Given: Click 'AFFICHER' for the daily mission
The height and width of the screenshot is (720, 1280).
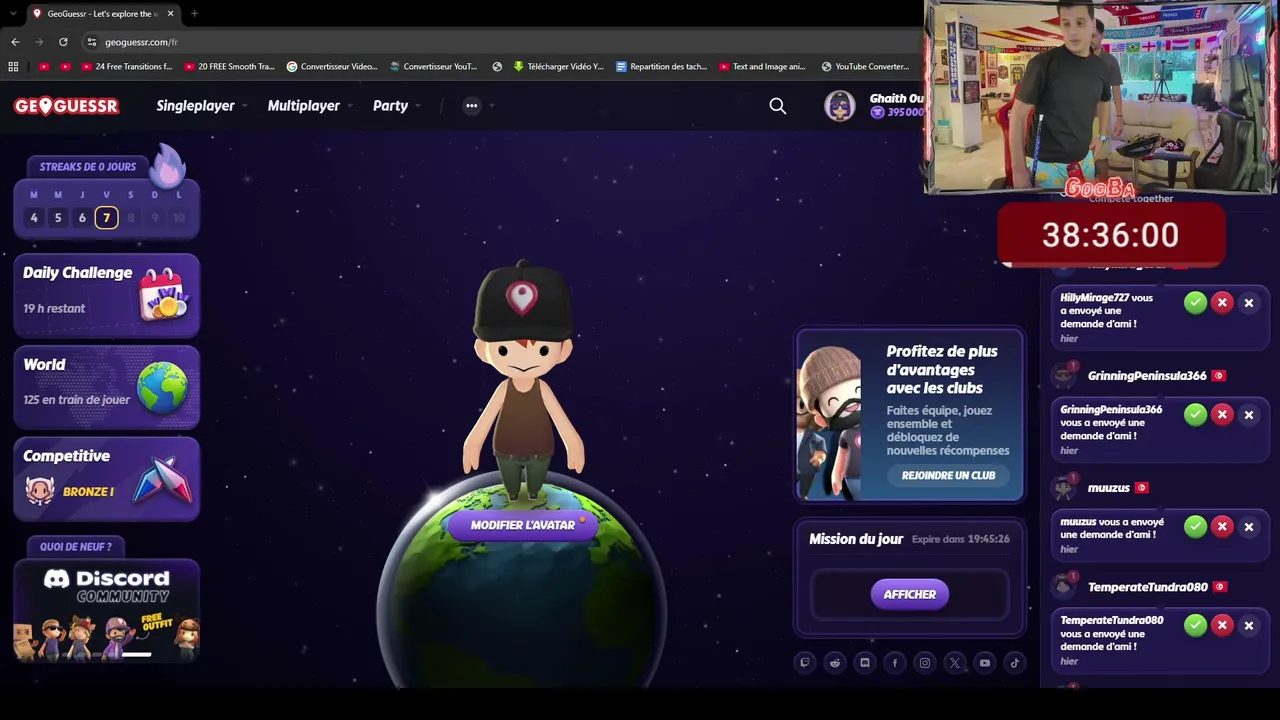Looking at the screenshot, I should (x=909, y=594).
